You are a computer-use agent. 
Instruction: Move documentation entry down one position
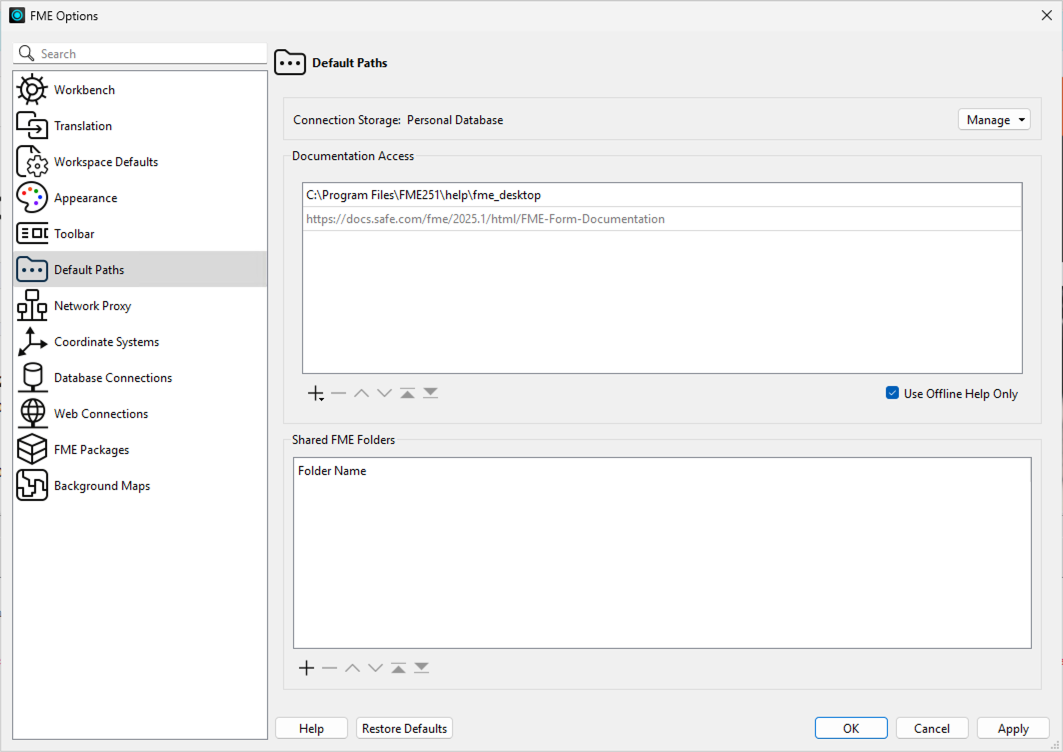(384, 393)
